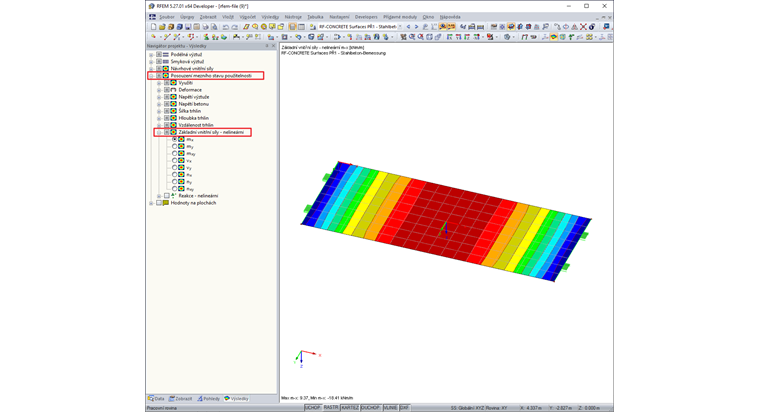Toggle the RASTR status bar button

pyautogui.click(x=331, y=408)
